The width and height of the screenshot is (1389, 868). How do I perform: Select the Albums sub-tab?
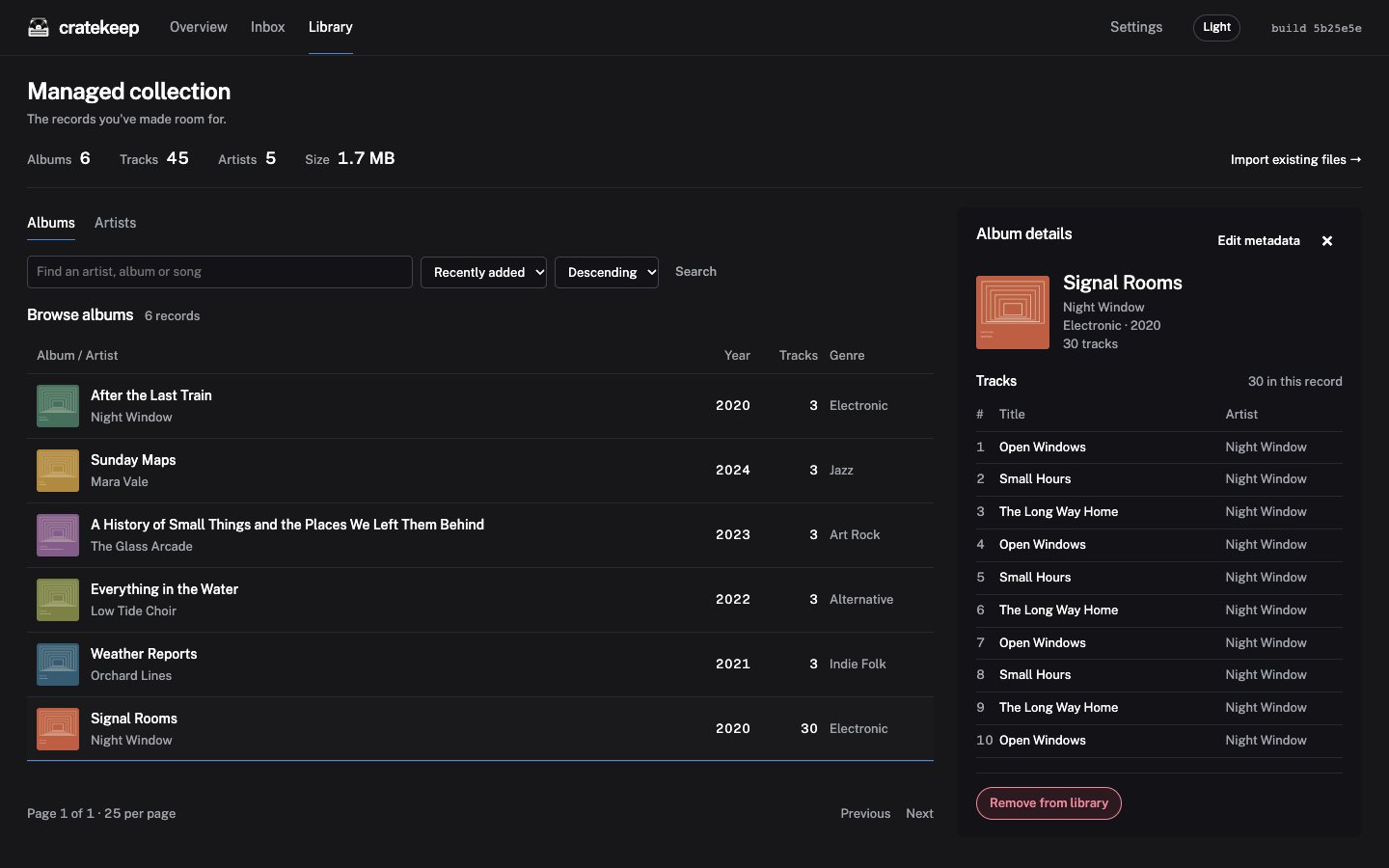pos(51,223)
